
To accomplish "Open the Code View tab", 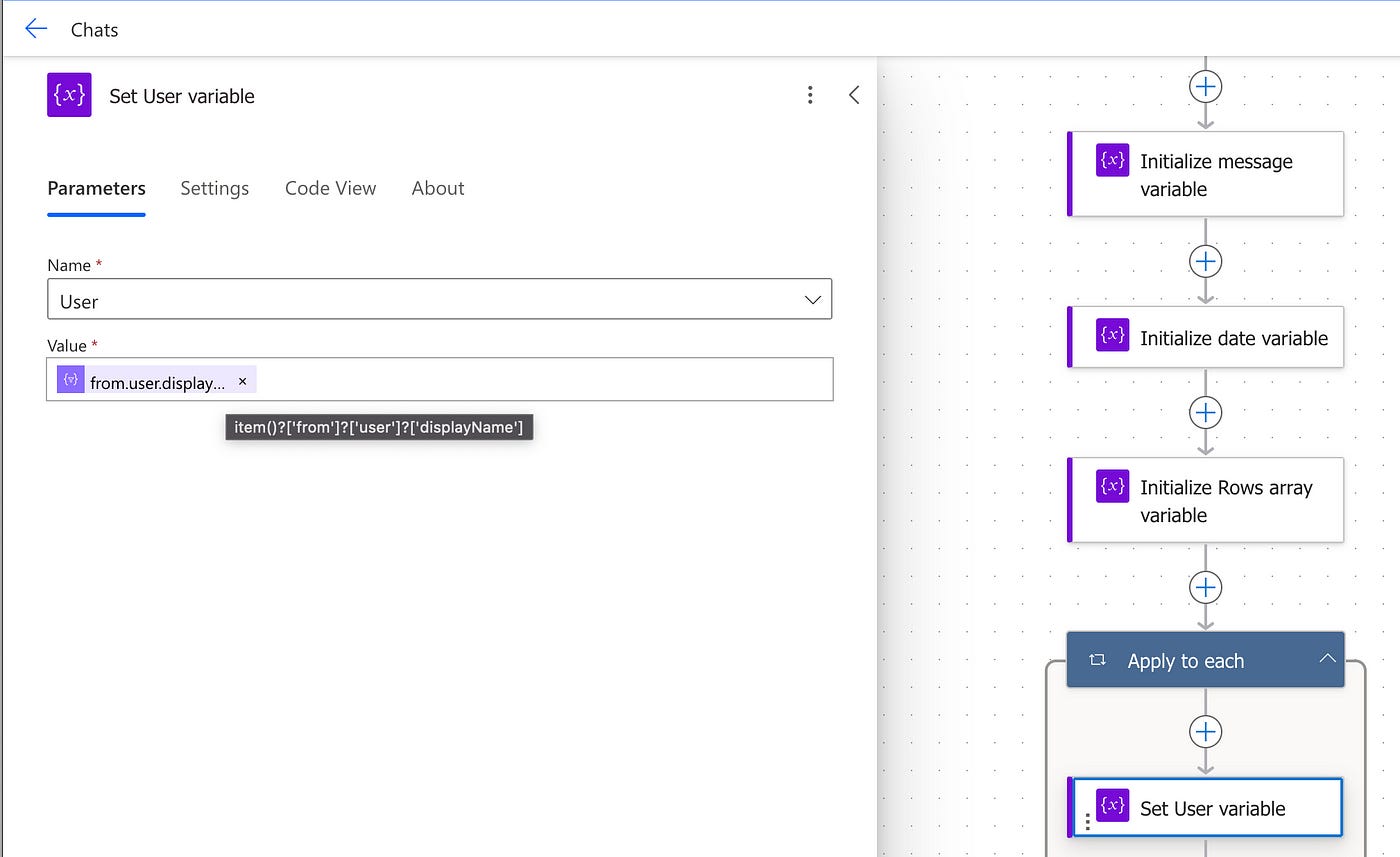I will (330, 188).
